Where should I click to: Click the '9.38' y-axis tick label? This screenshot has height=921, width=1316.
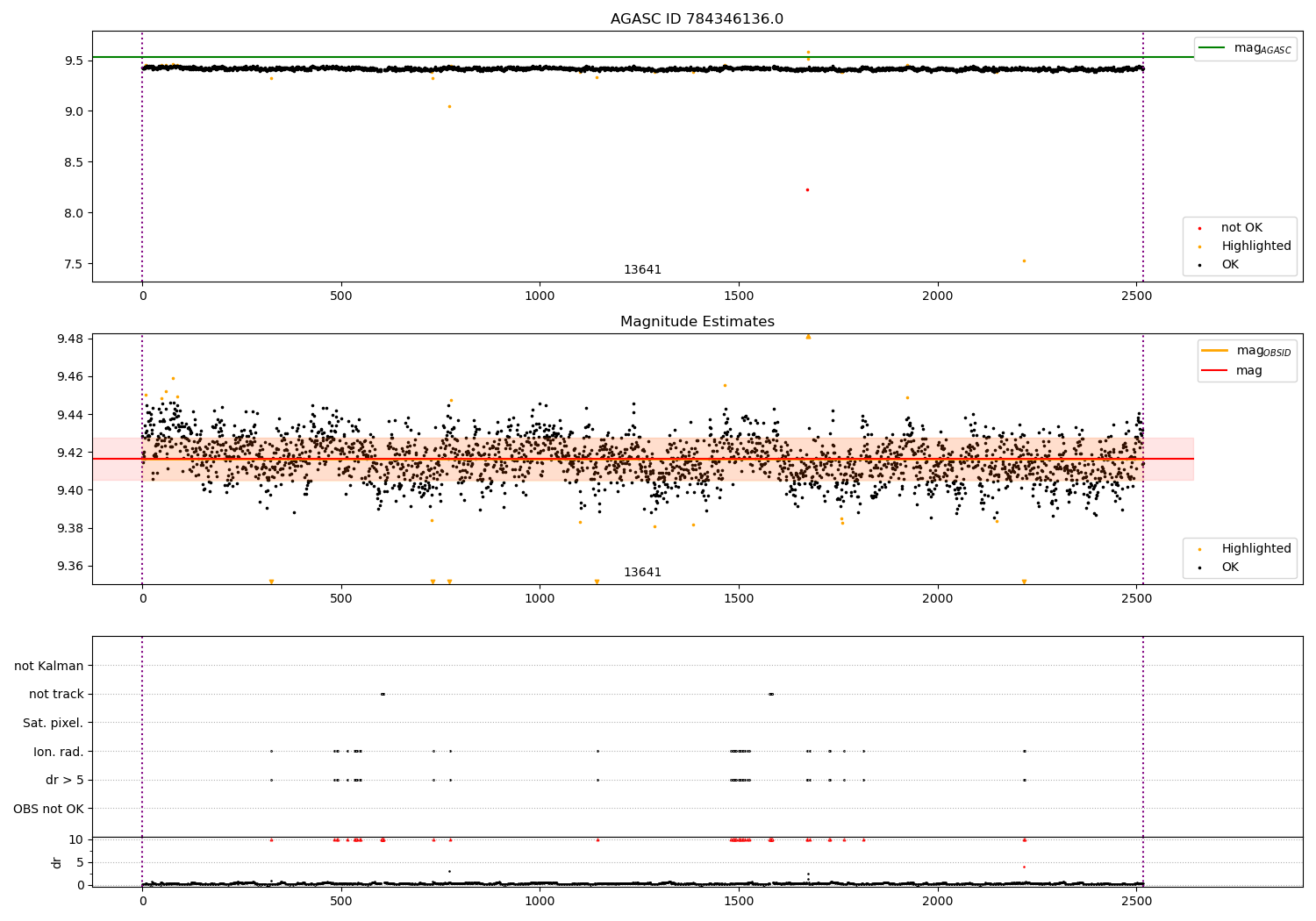tap(71, 528)
